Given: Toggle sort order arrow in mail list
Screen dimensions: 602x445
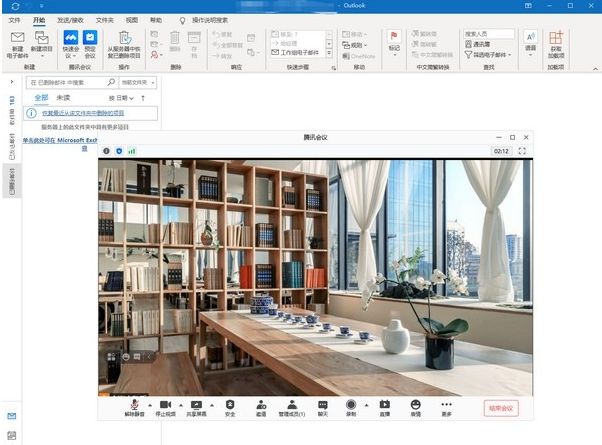Looking at the screenshot, I should [x=143, y=98].
